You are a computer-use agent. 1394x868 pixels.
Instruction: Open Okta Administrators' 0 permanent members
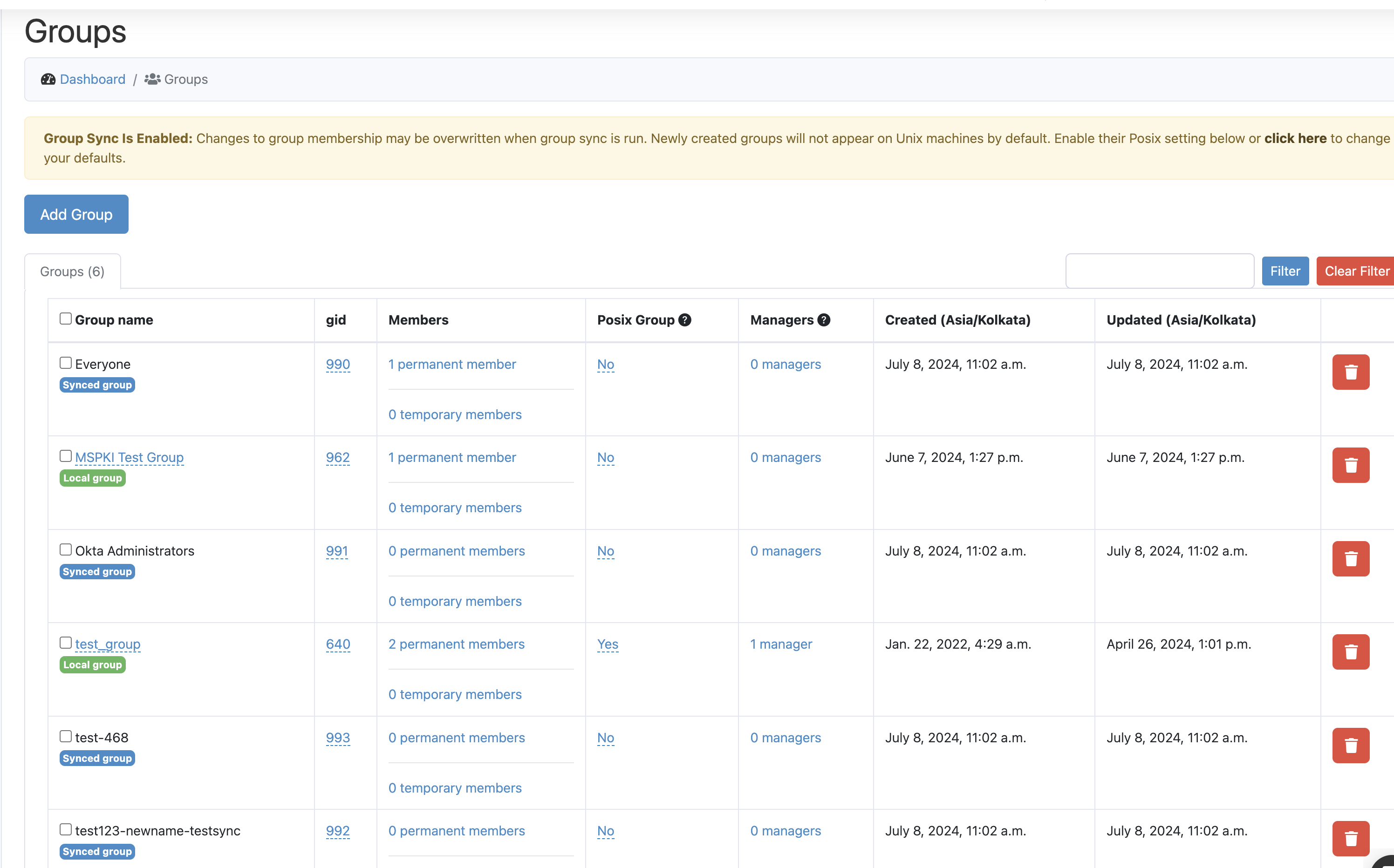click(x=457, y=551)
